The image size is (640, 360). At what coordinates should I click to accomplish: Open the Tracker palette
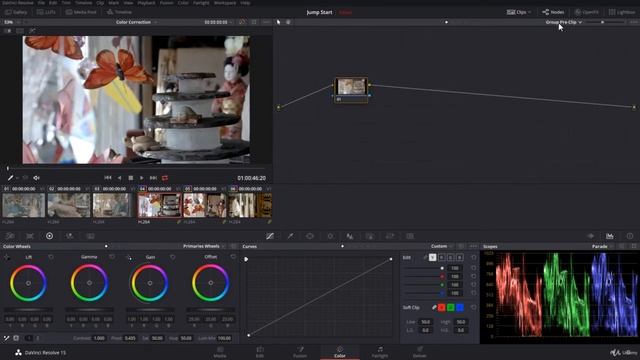pos(330,236)
